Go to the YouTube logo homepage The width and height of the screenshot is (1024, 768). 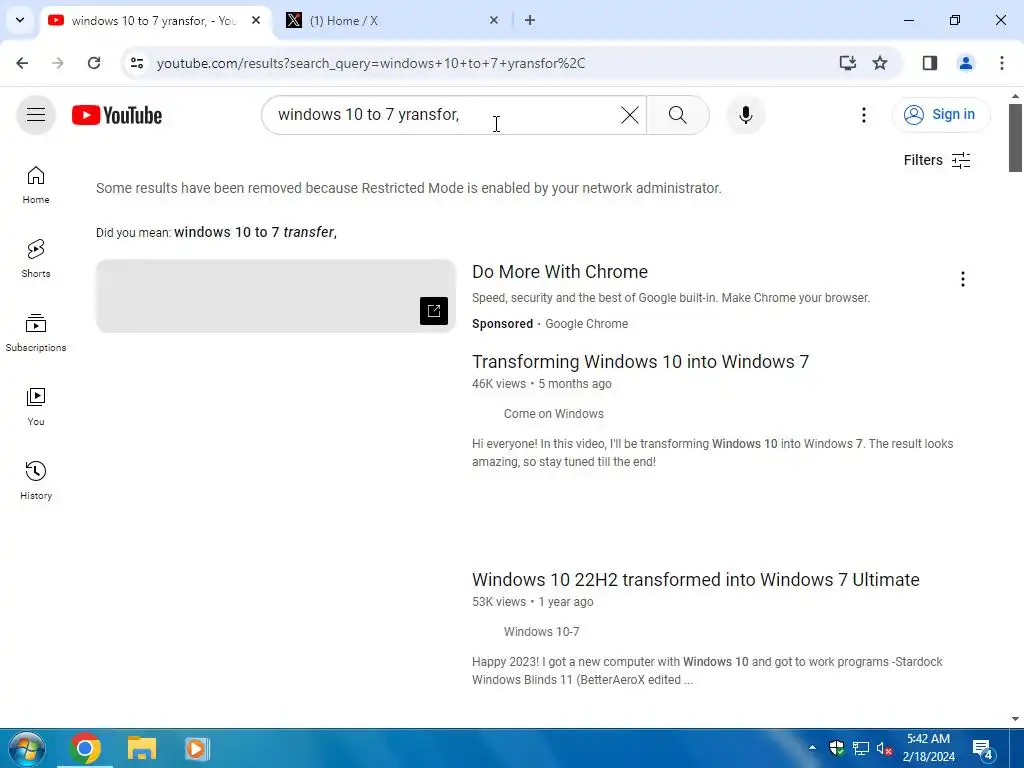[117, 115]
